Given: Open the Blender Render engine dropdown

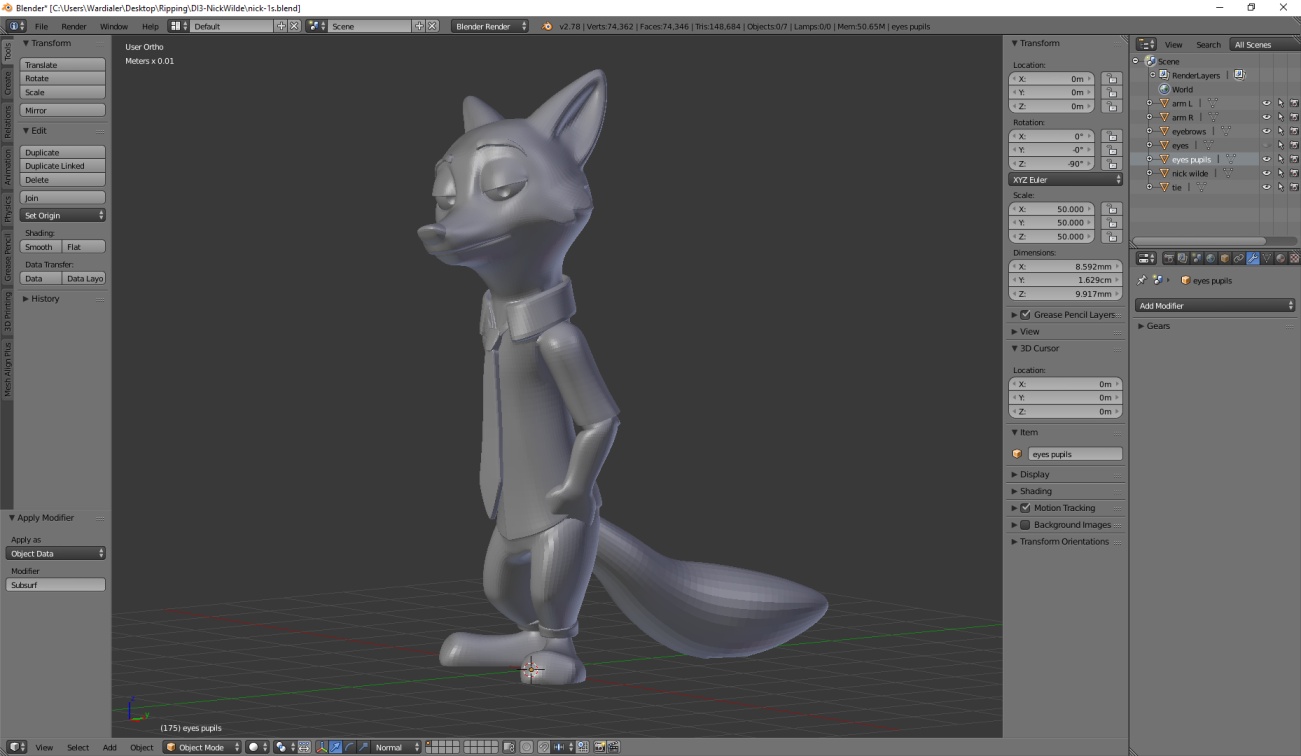Looking at the screenshot, I should (489, 26).
